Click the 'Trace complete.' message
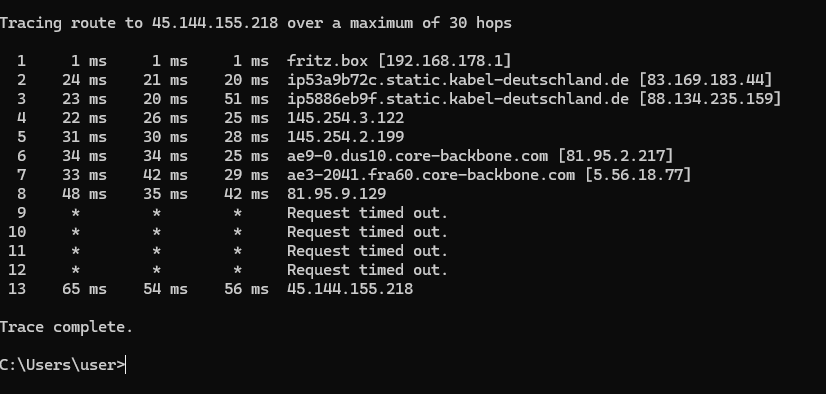826x394 pixels. (x=66, y=327)
